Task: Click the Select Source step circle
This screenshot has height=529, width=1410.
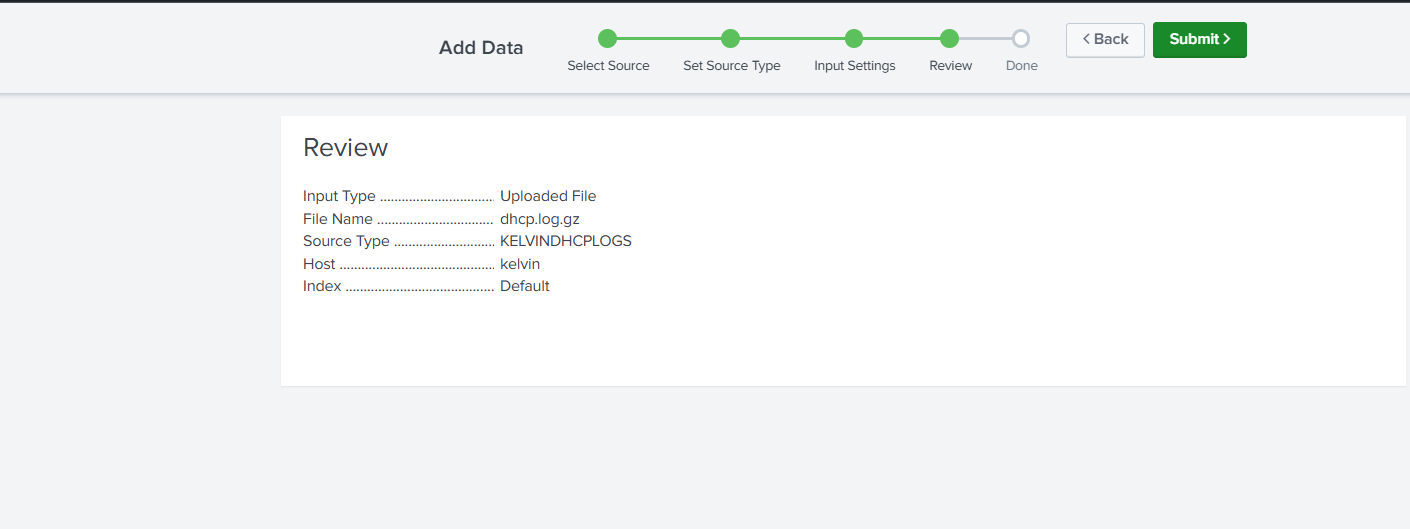Action: [x=608, y=39]
